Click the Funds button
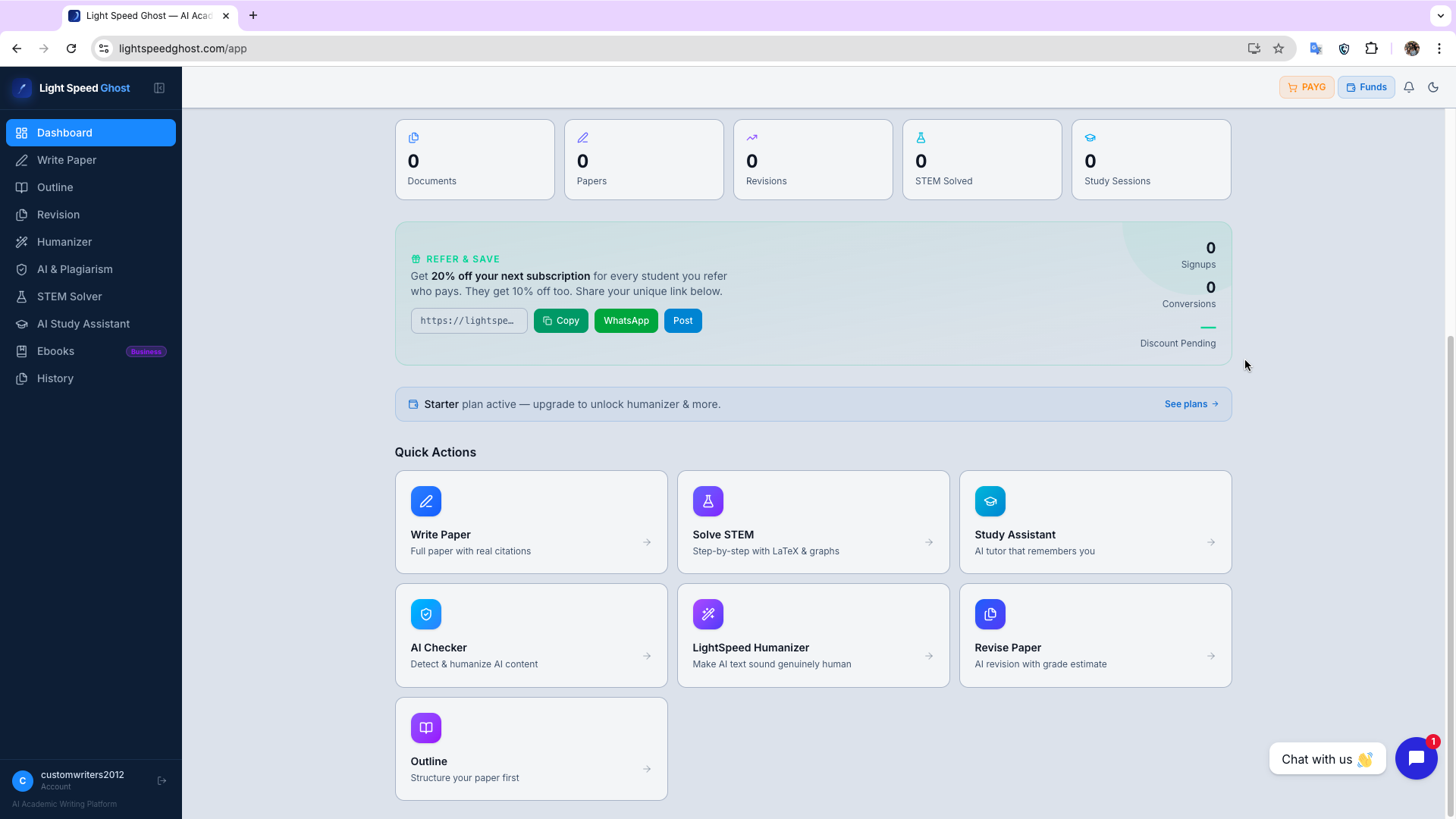The width and height of the screenshot is (1456, 819). [x=1367, y=87]
